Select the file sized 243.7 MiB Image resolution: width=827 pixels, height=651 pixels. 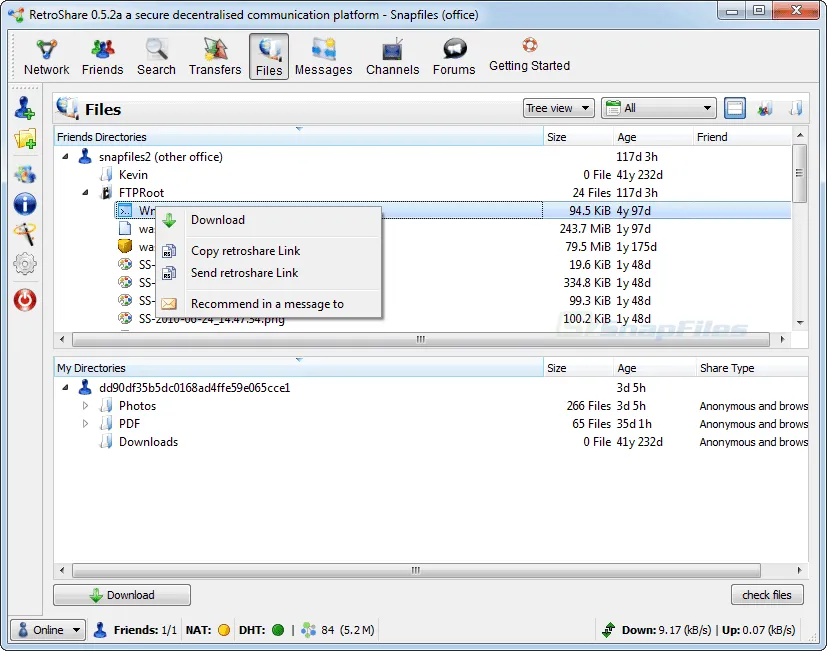click(422, 229)
